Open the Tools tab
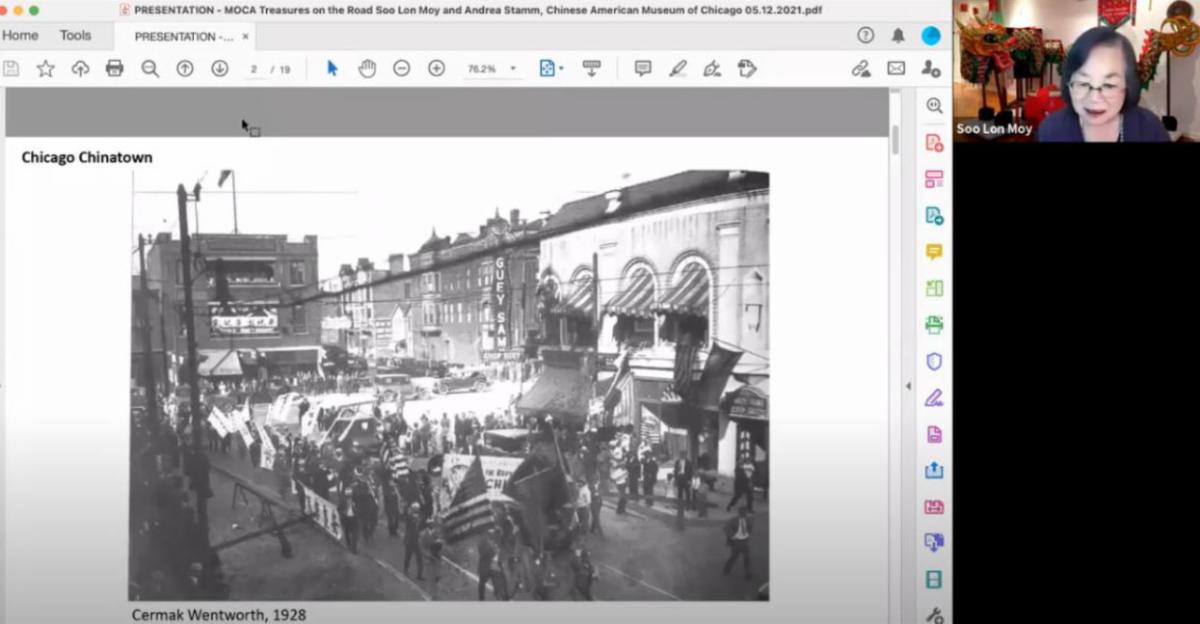Screen dimensions: 1200x624 click(75, 35)
